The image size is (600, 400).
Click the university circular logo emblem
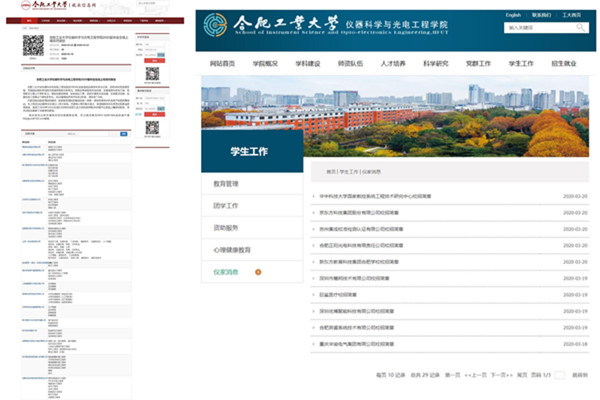(x=217, y=28)
